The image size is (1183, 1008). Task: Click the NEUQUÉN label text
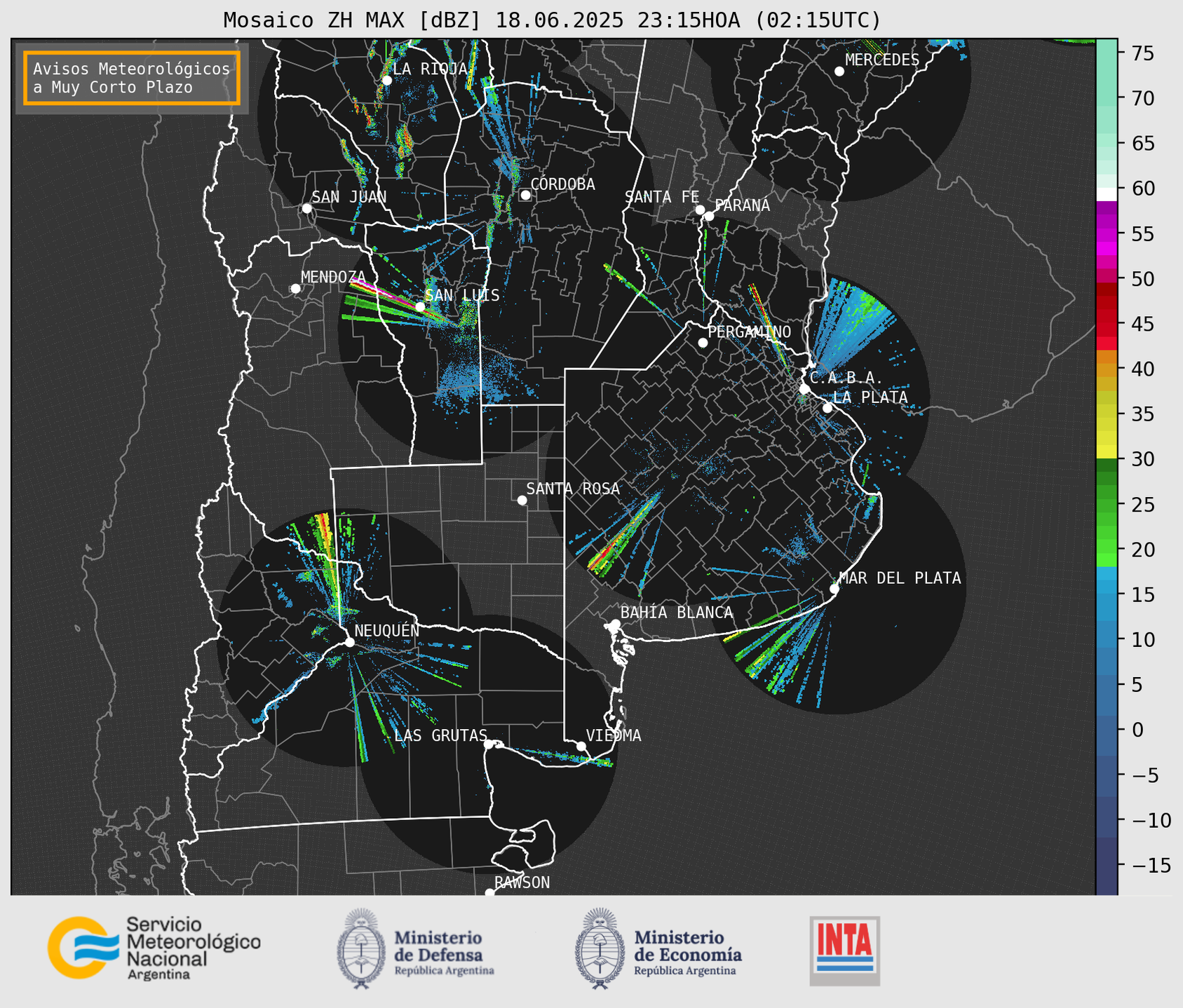[387, 630]
